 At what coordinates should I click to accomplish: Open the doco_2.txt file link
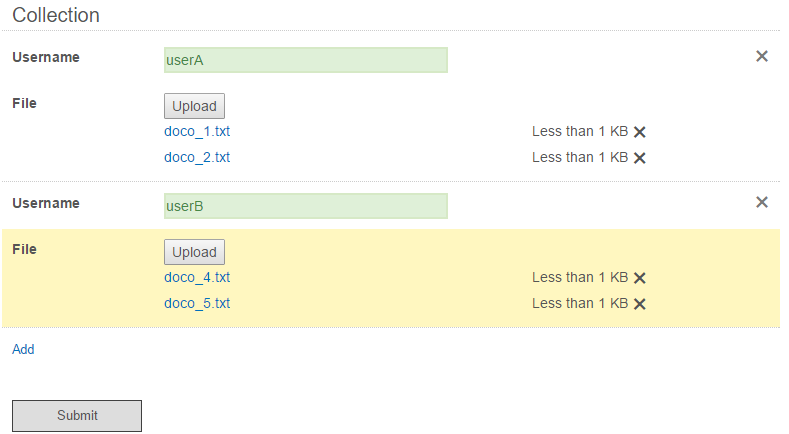tap(197, 157)
